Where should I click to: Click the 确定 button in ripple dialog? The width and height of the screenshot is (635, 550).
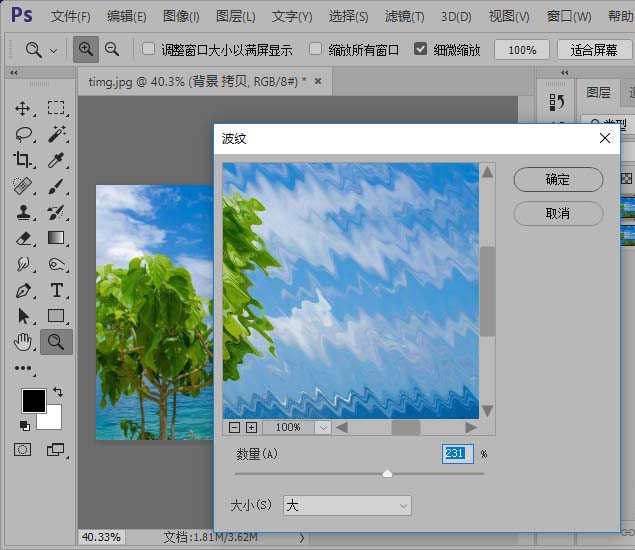(557, 180)
